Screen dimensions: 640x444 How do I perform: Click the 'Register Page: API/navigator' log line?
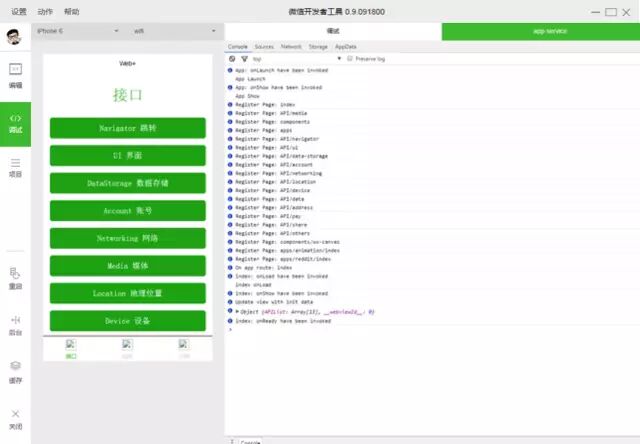[277, 139]
